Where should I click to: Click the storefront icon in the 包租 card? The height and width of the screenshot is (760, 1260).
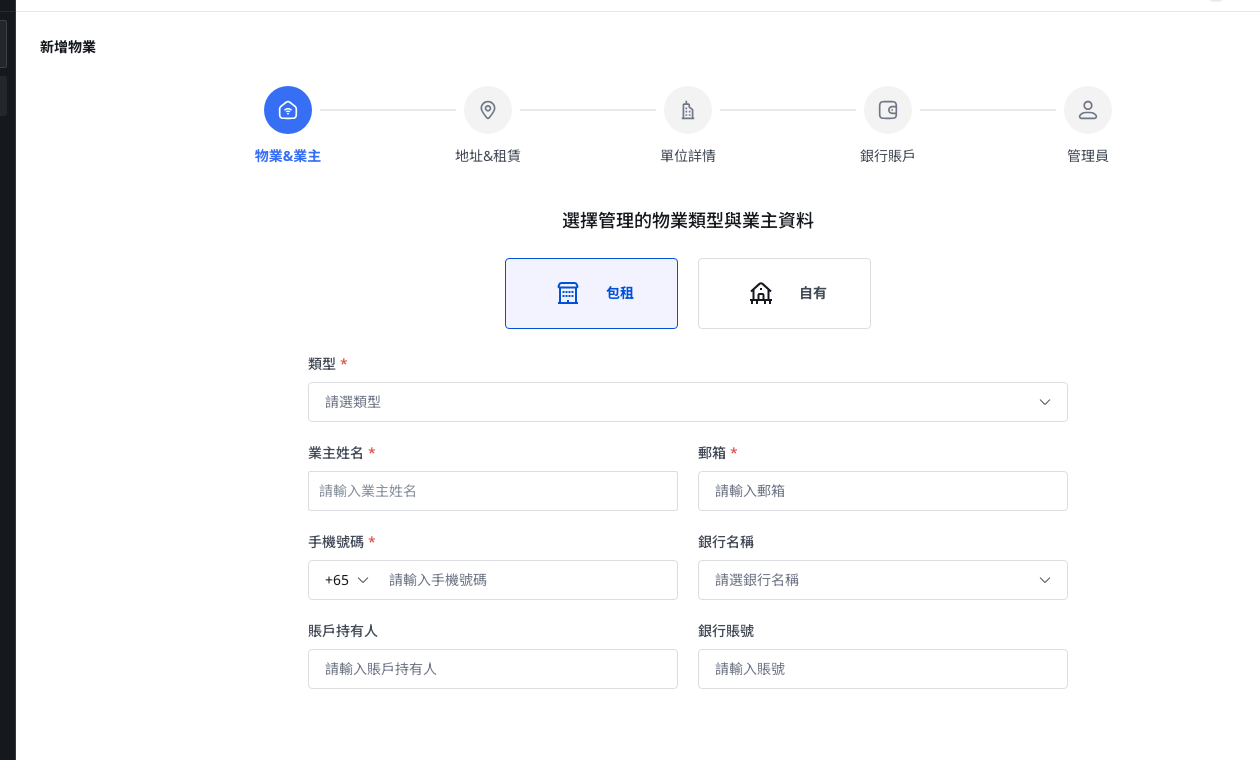tap(568, 293)
